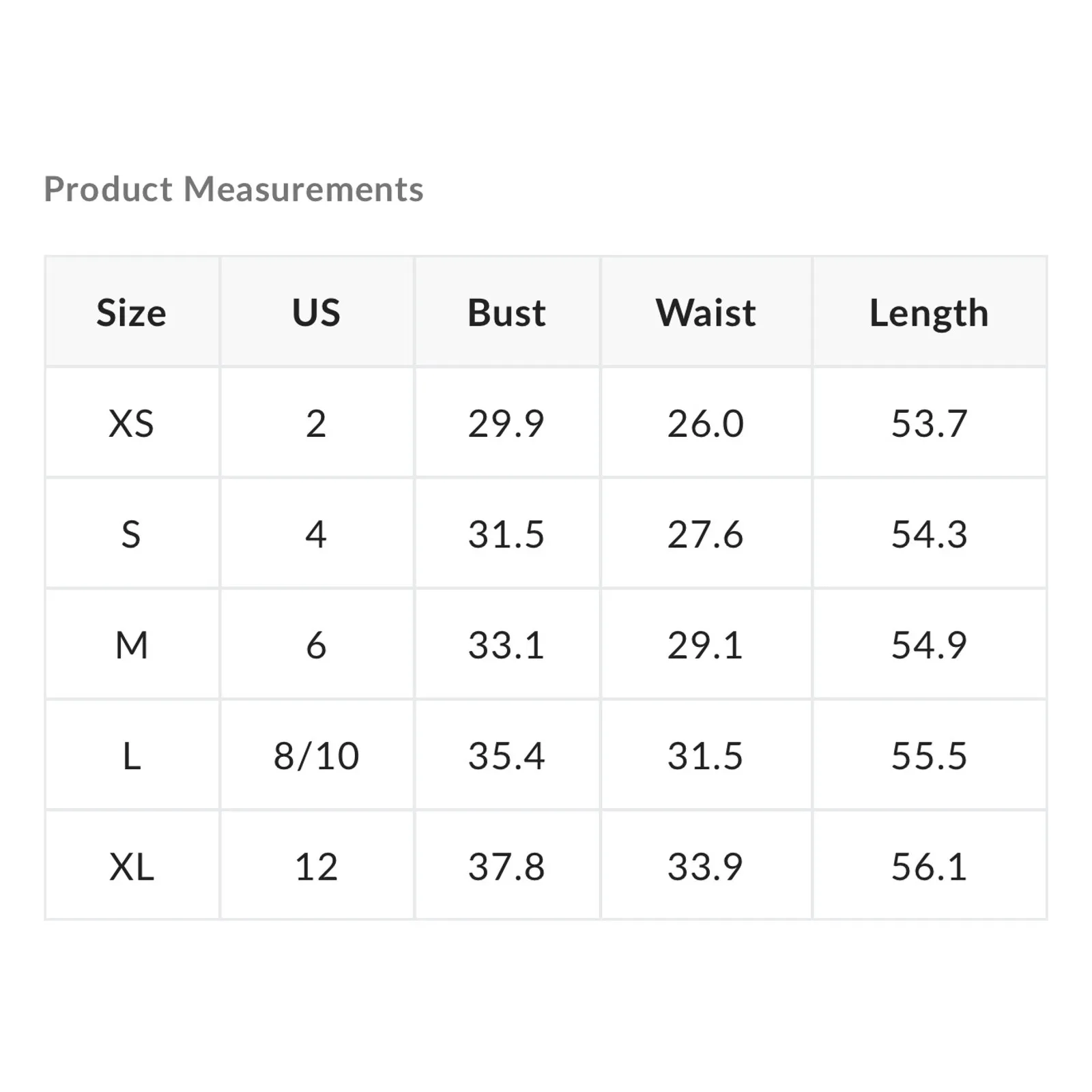Select the Length column header
Screen dimensions: 1092x1092
929,313
